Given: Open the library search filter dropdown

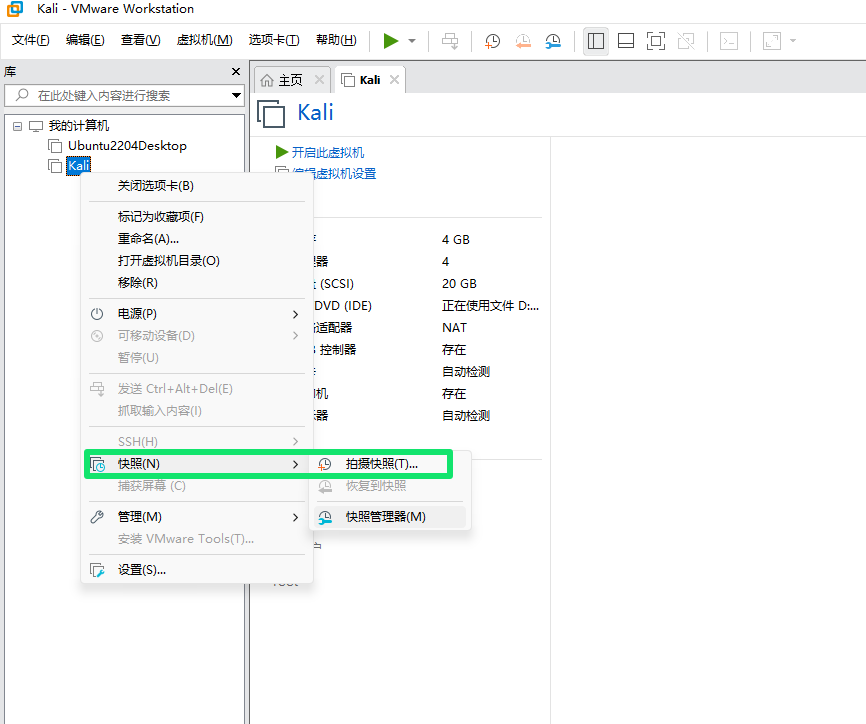Looking at the screenshot, I should 236,96.
